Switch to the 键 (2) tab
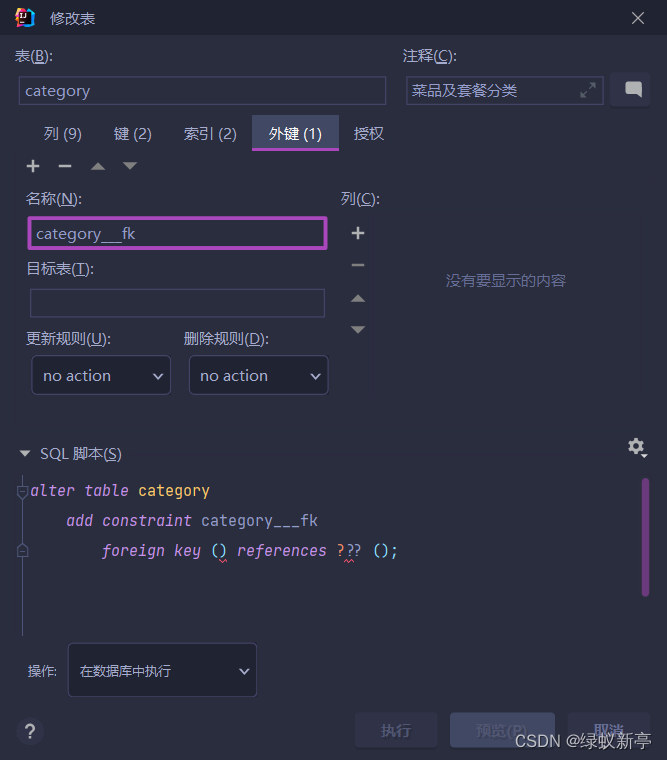The height and width of the screenshot is (760, 667). pyautogui.click(x=133, y=134)
